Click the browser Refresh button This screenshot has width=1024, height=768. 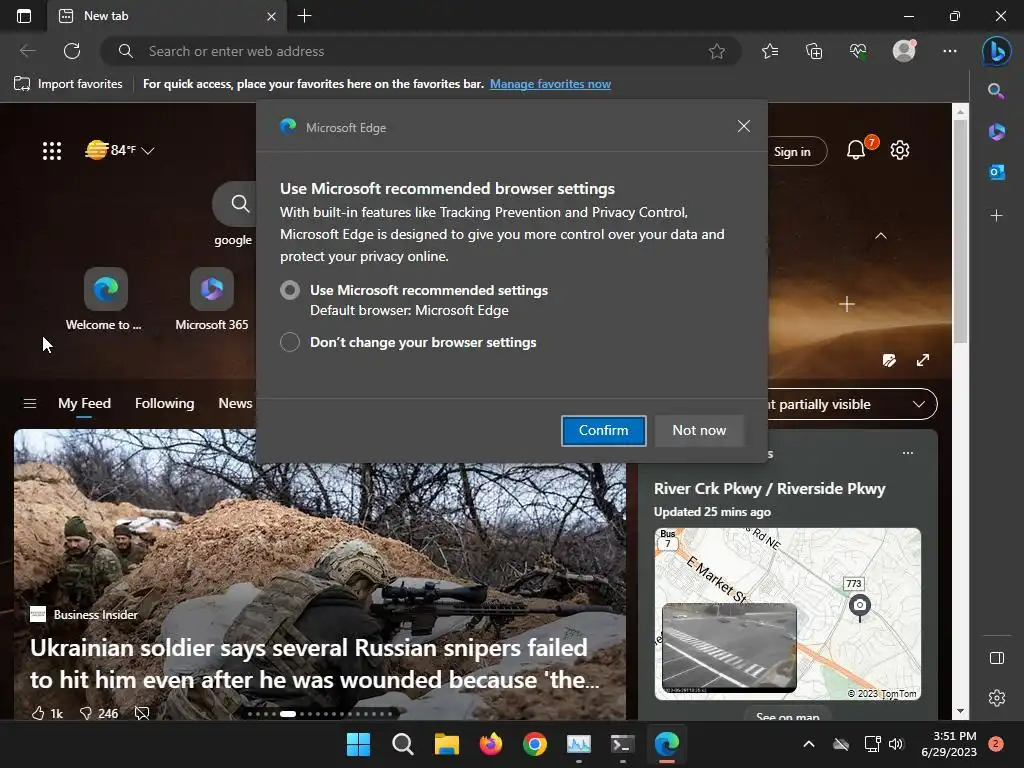[72, 51]
